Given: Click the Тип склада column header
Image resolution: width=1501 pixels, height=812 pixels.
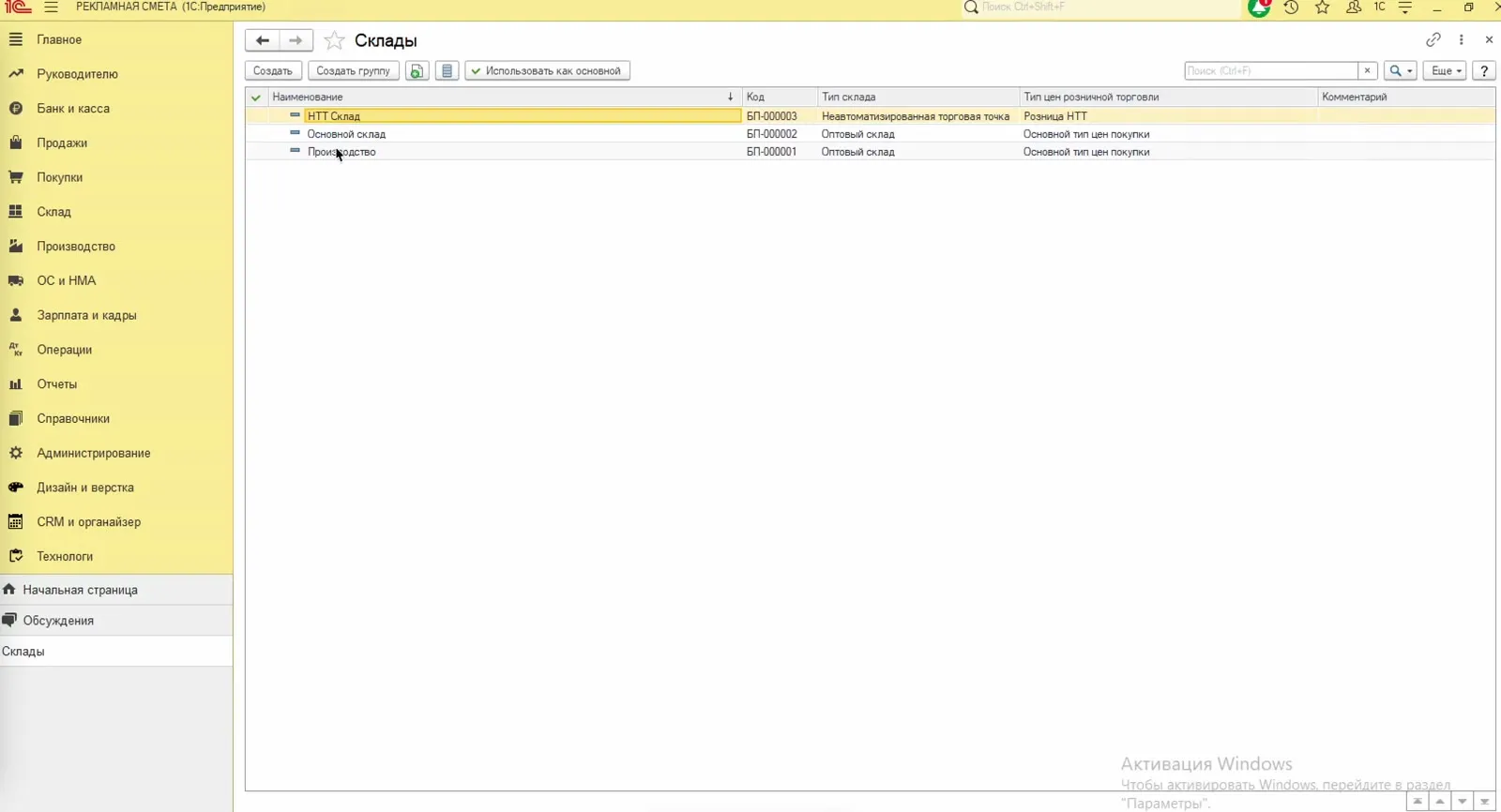Looking at the screenshot, I should 918,97.
